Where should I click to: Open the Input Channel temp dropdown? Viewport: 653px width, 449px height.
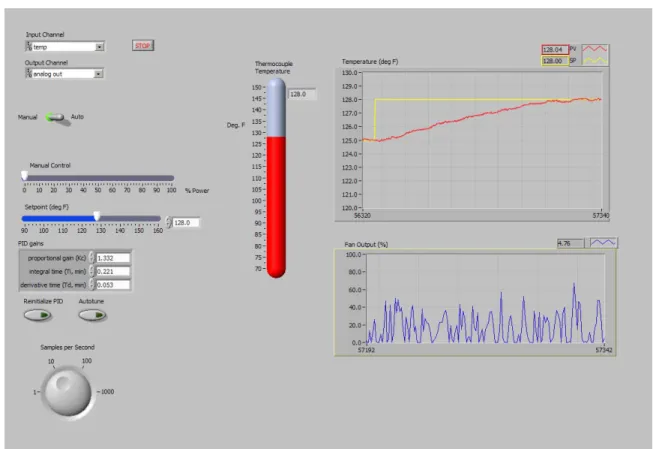tap(100, 47)
